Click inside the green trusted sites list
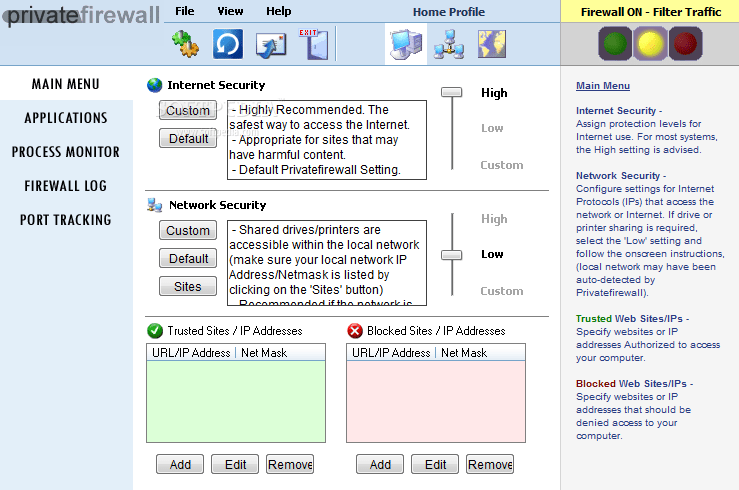 [x=236, y=401]
